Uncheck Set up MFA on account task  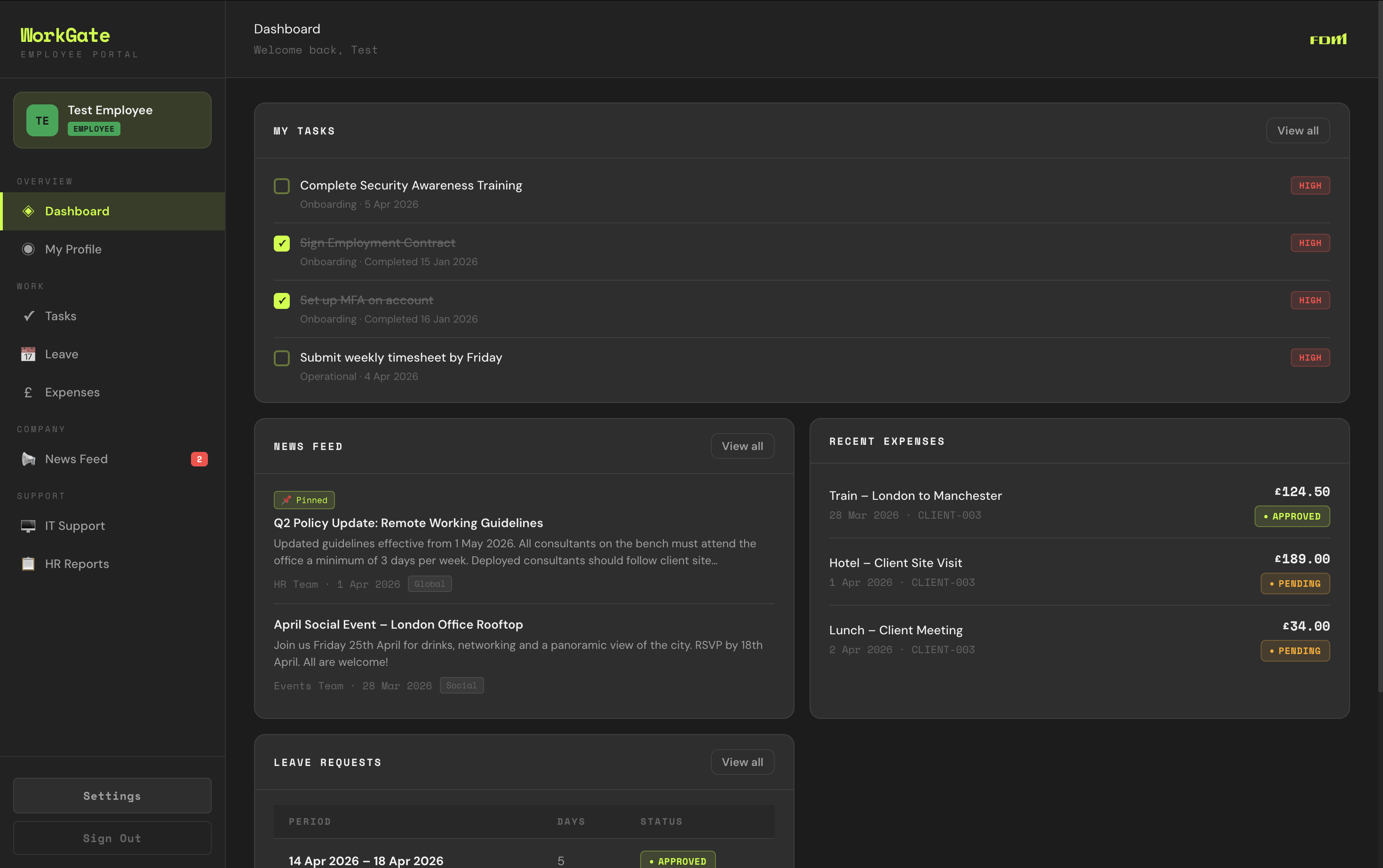(281, 301)
